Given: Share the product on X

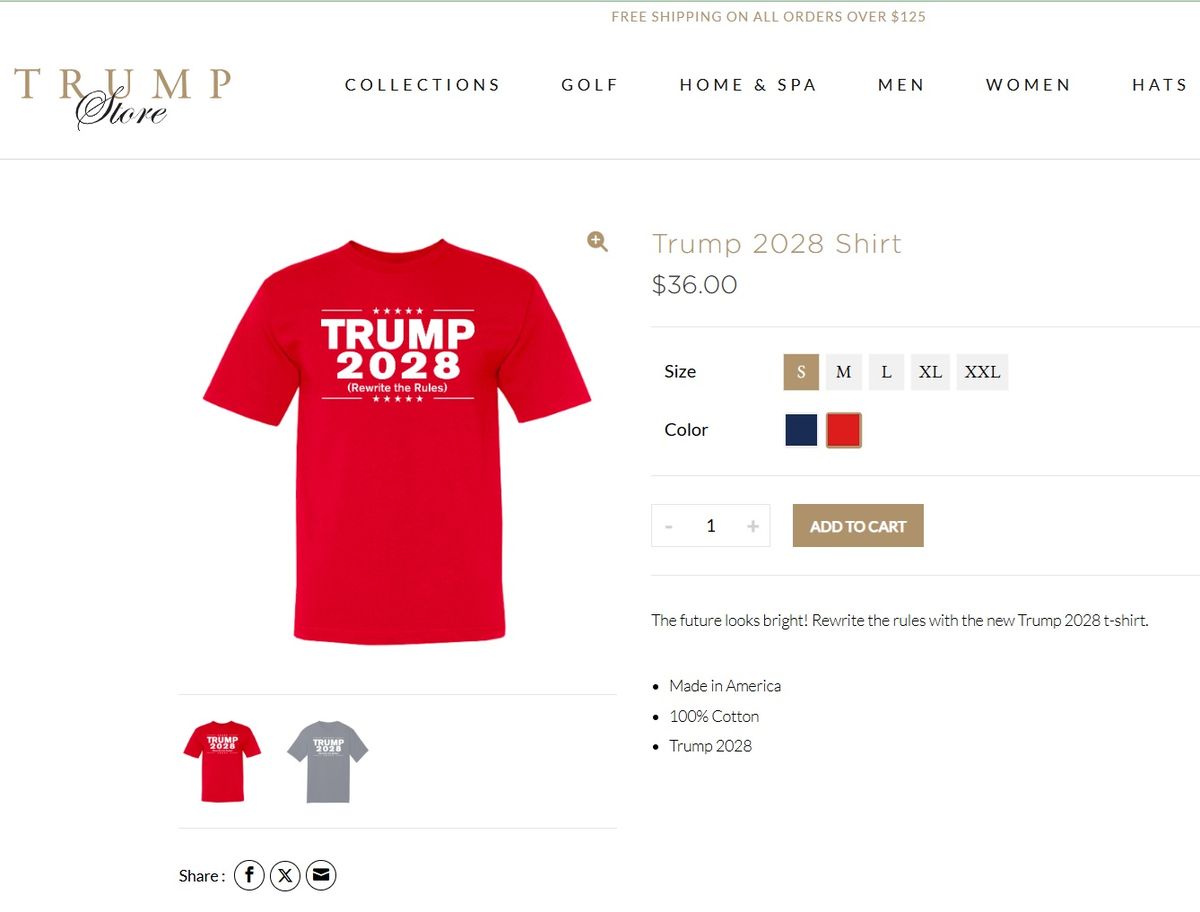Looking at the screenshot, I should [x=285, y=876].
